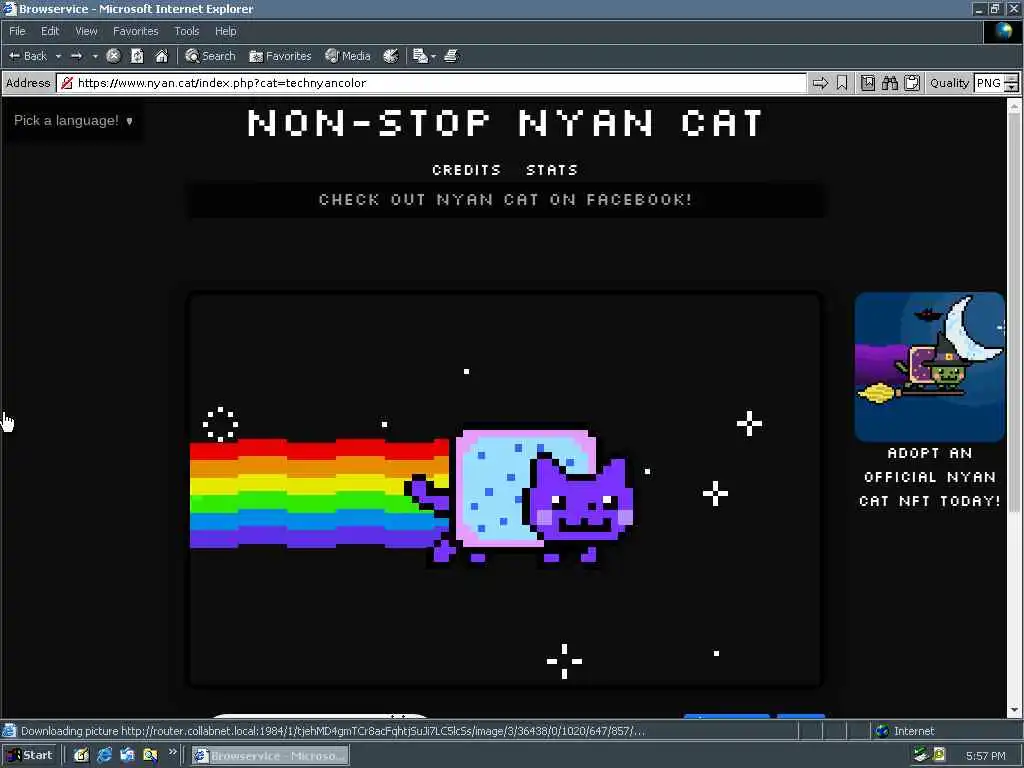Open the Favorites menu
Viewport: 1024px width, 768px height.
point(135,31)
